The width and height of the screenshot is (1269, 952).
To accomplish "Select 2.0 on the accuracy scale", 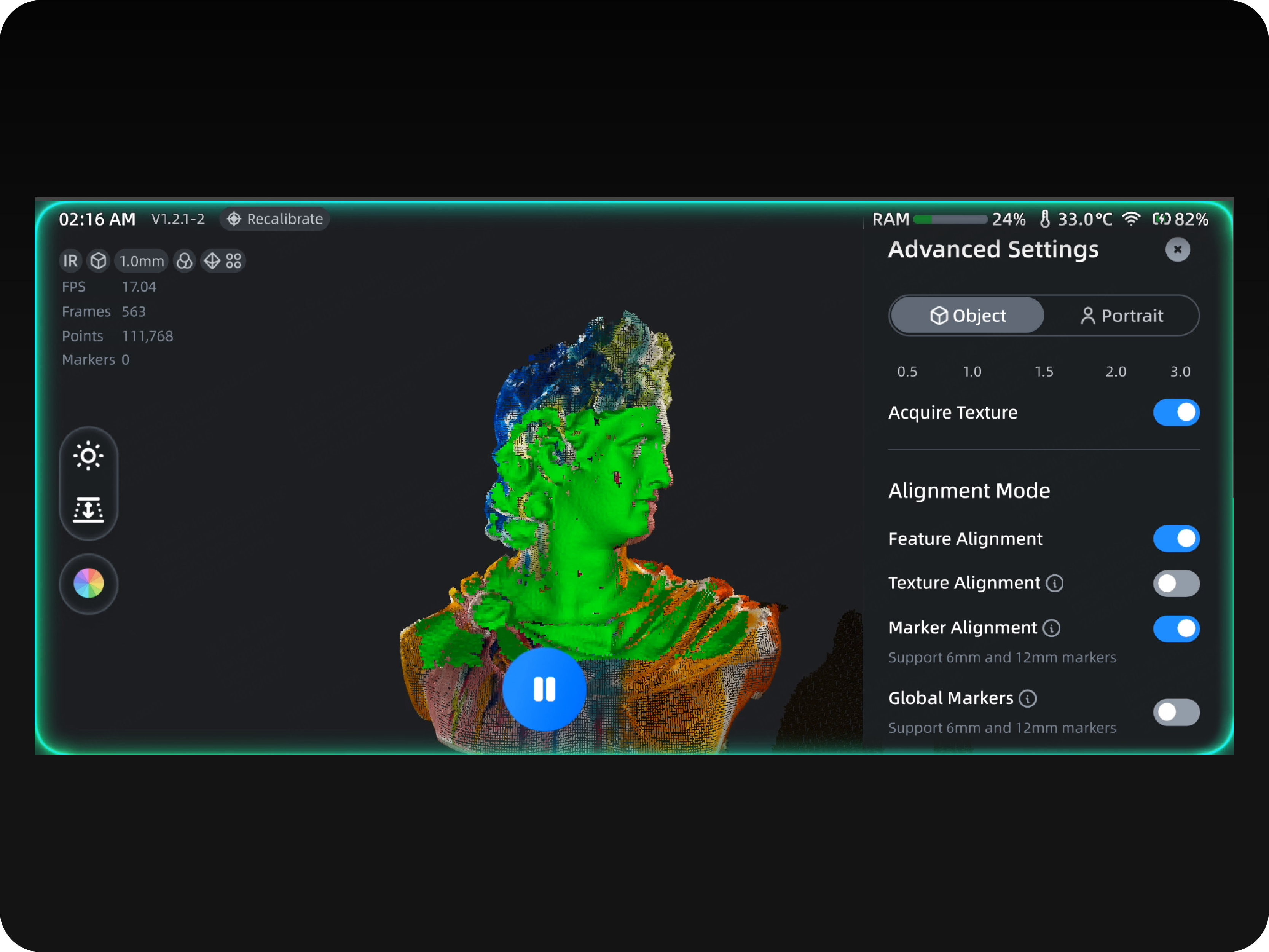I will tap(1115, 372).
